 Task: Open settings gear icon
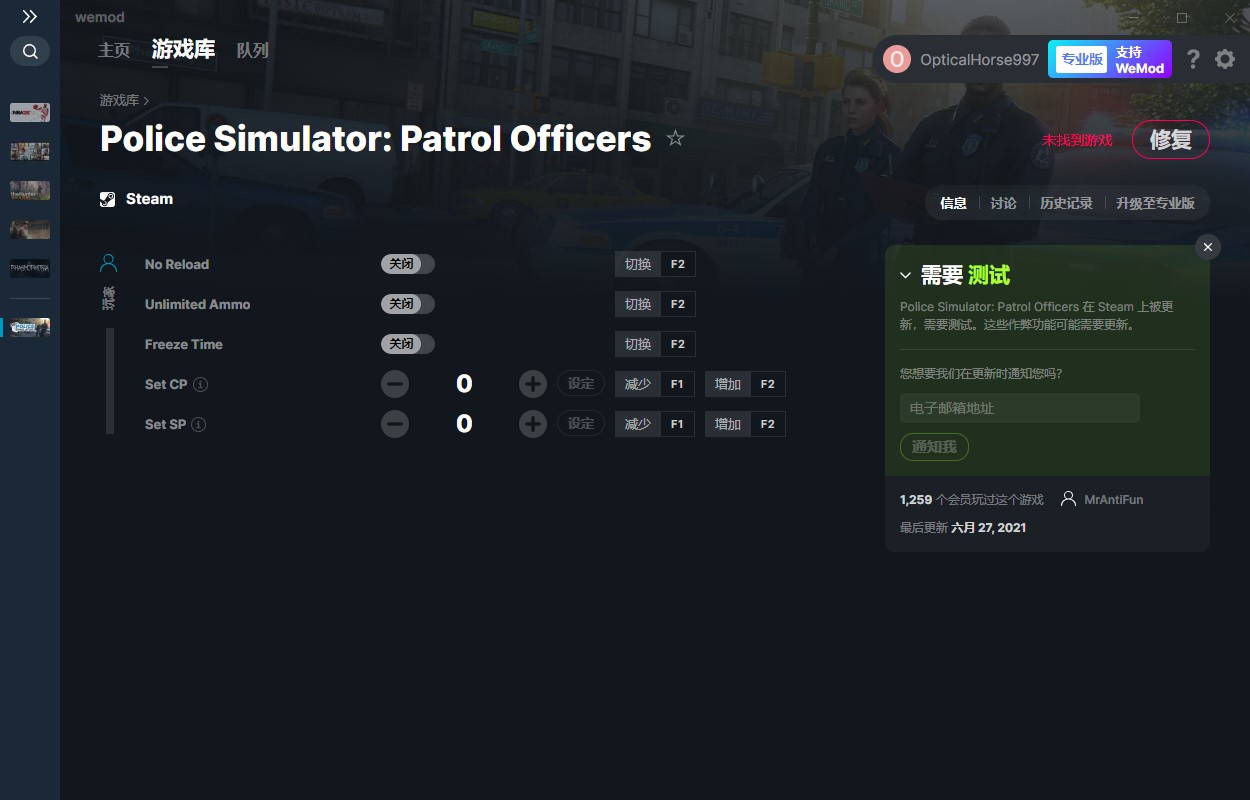tap(1225, 59)
